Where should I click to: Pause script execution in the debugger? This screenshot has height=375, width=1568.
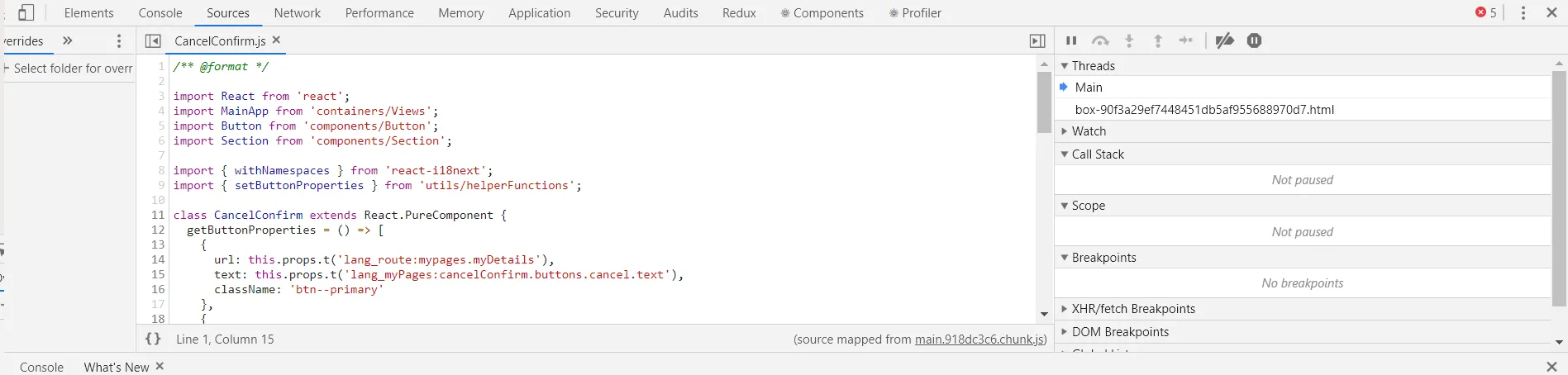[1071, 40]
